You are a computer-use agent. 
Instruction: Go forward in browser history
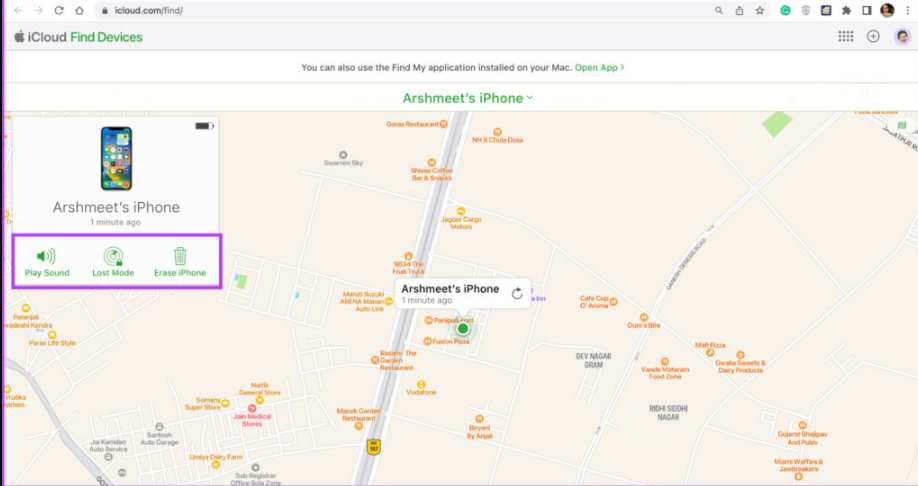pyautogui.click(x=39, y=11)
